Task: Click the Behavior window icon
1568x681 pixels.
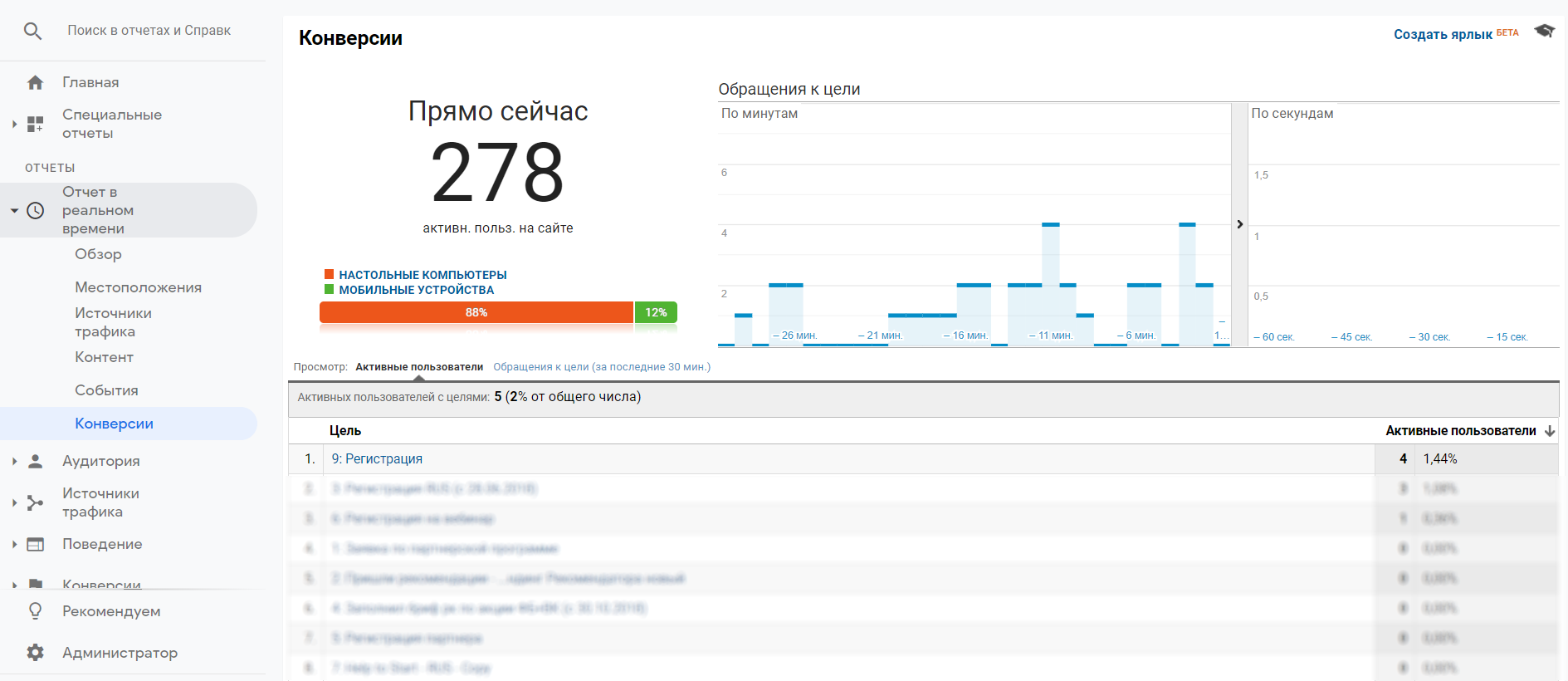Action: tap(35, 544)
